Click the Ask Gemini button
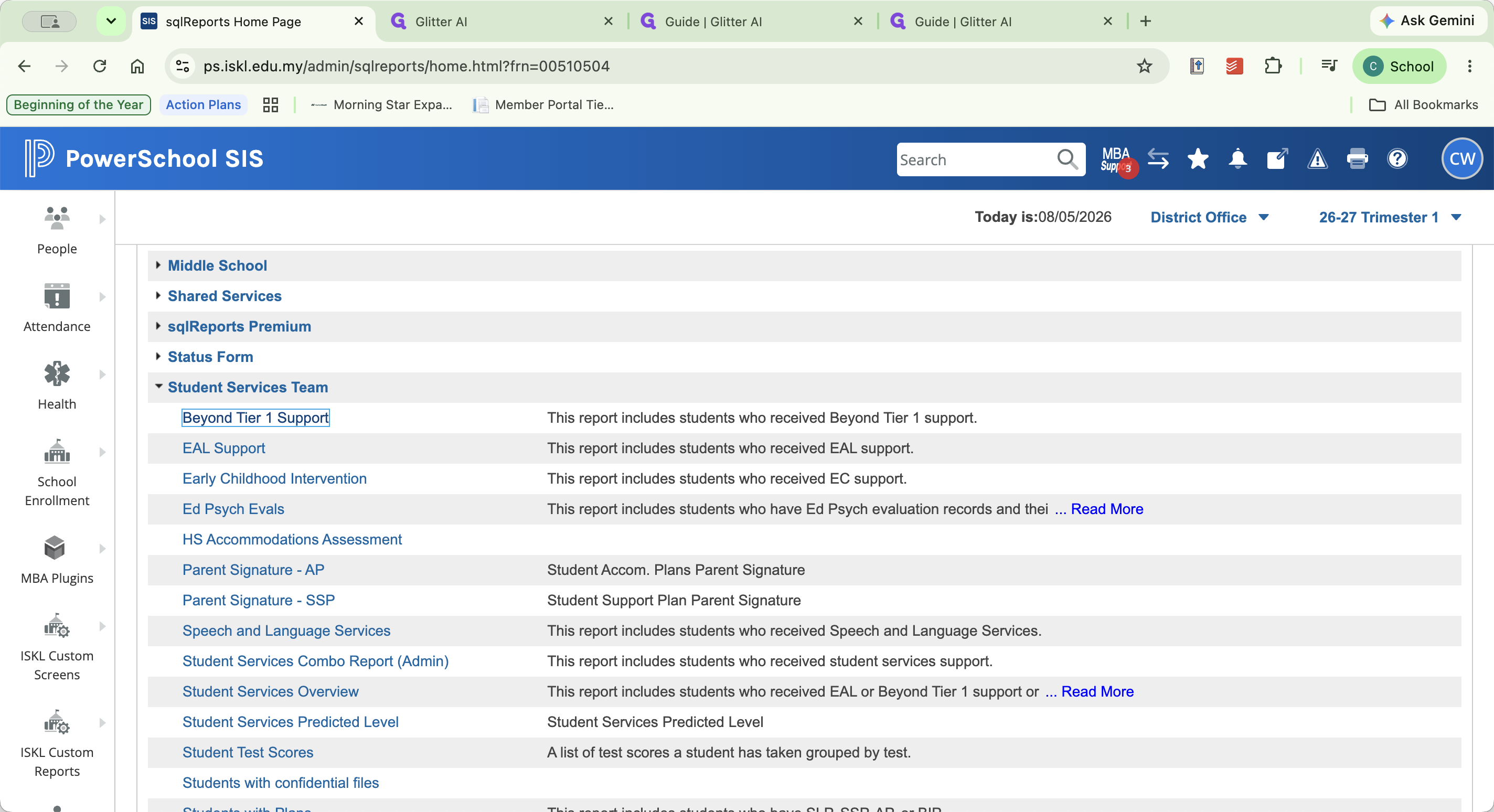Image resolution: width=1494 pixels, height=812 pixels. (1428, 21)
